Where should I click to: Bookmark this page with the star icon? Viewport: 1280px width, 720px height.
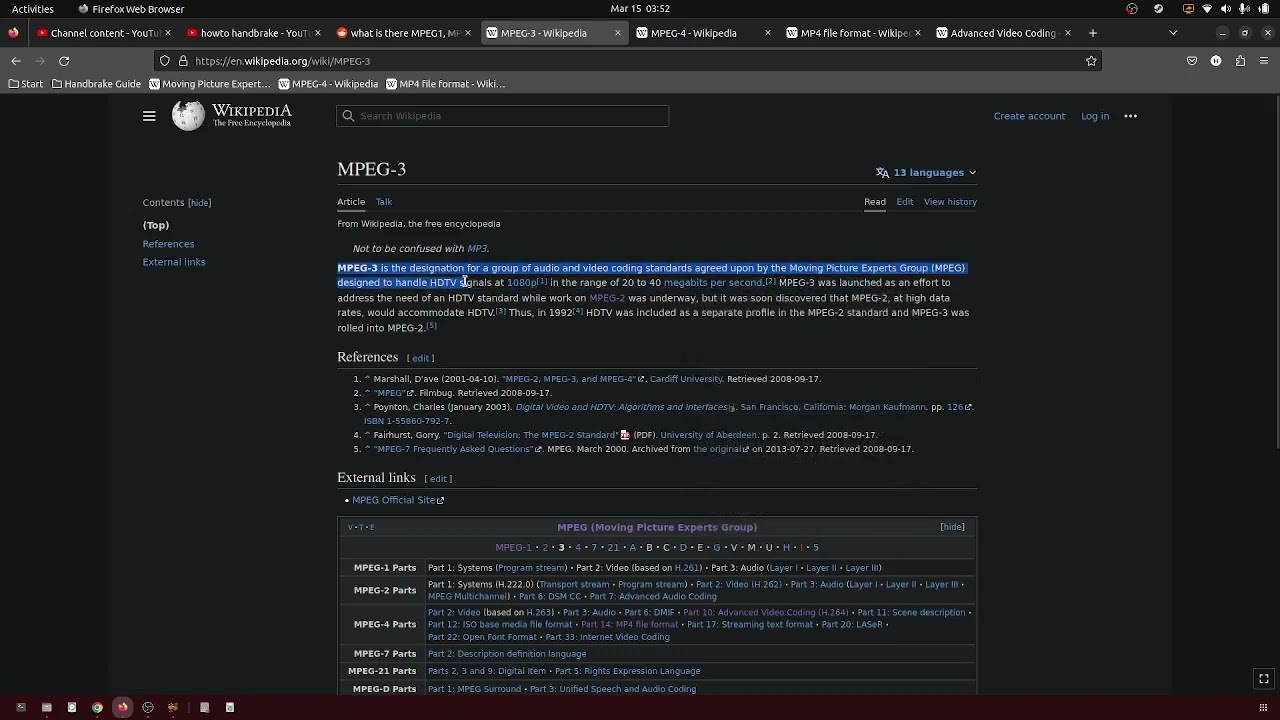1091,61
